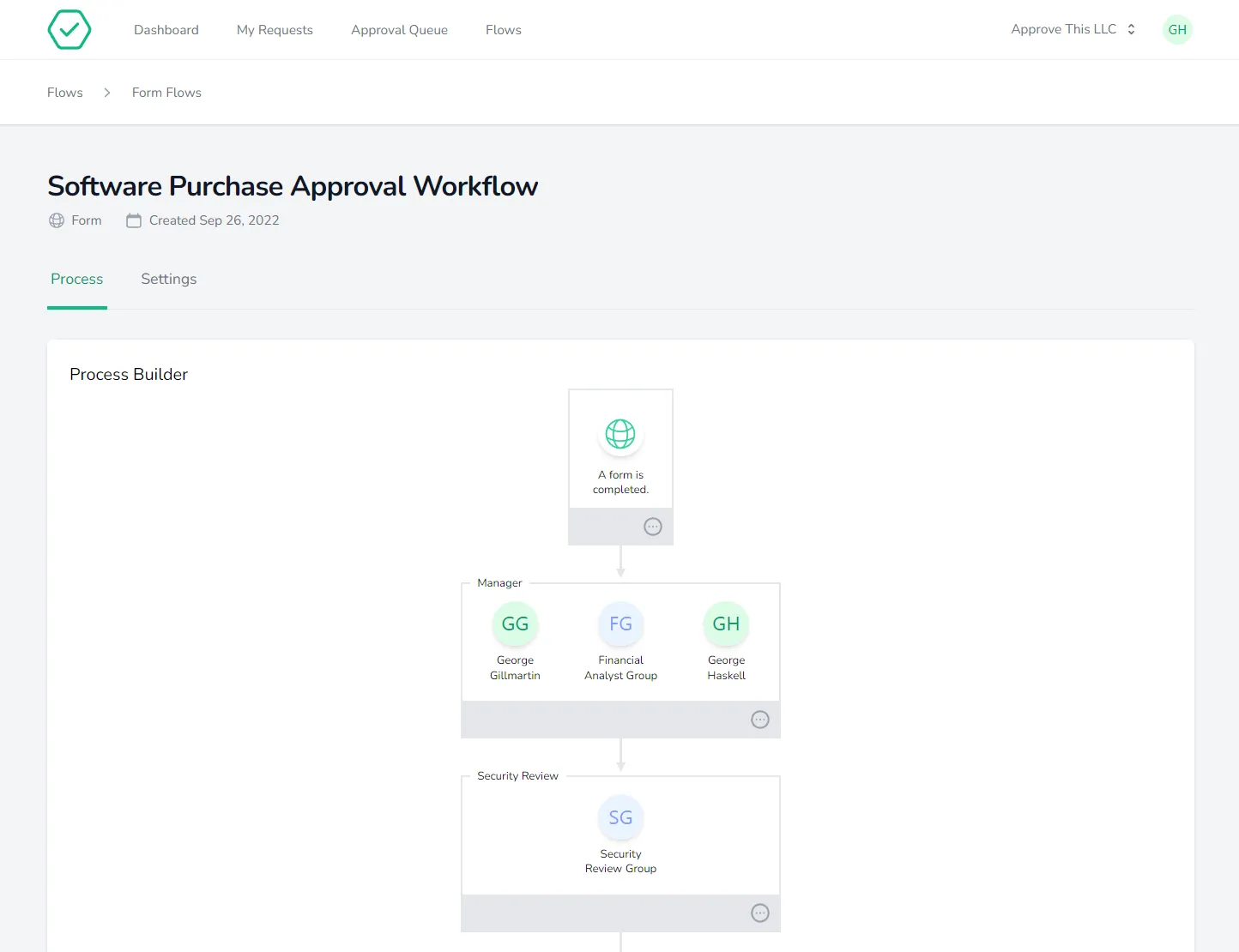
Task: Click the calendar icon beside Created date
Action: pyautogui.click(x=134, y=220)
